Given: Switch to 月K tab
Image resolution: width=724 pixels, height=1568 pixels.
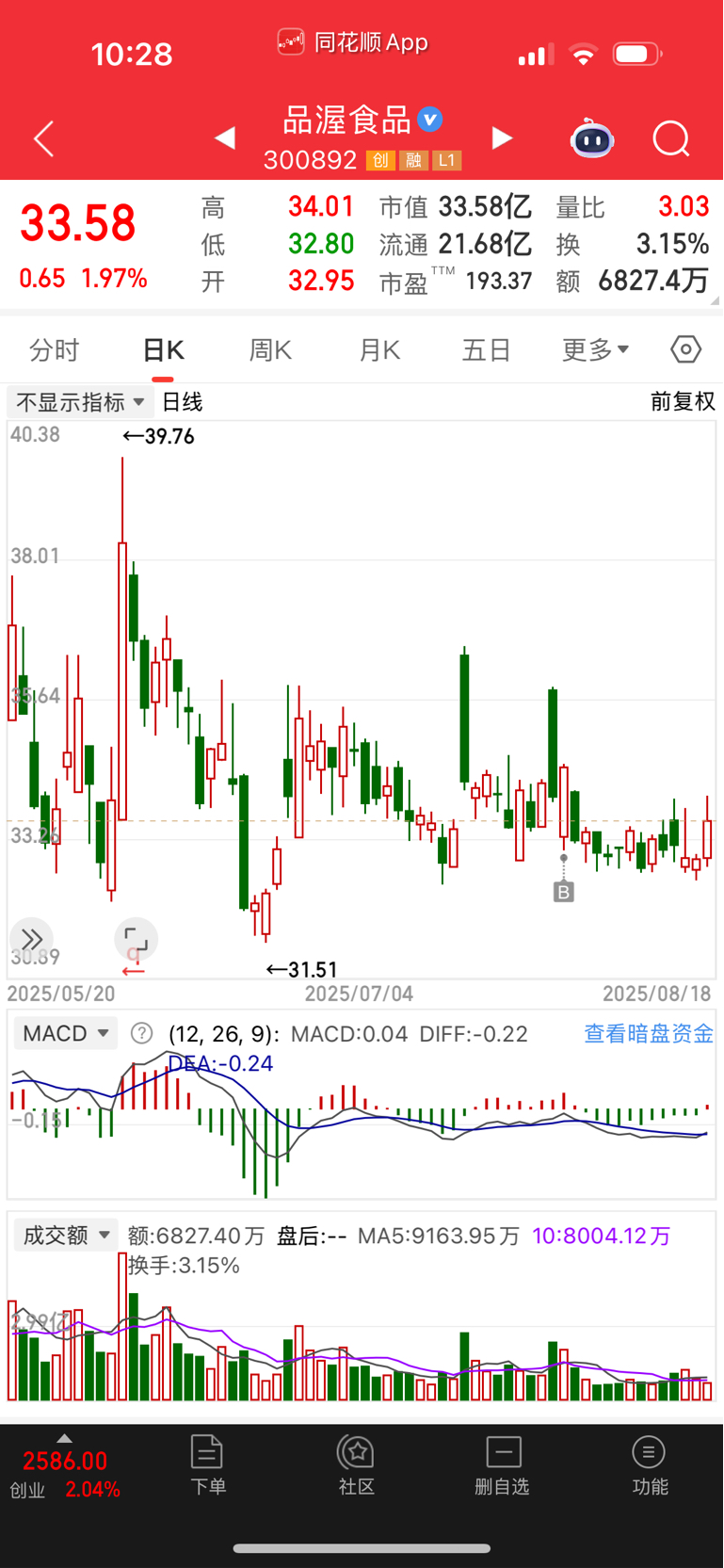Looking at the screenshot, I should click(x=379, y=350).
